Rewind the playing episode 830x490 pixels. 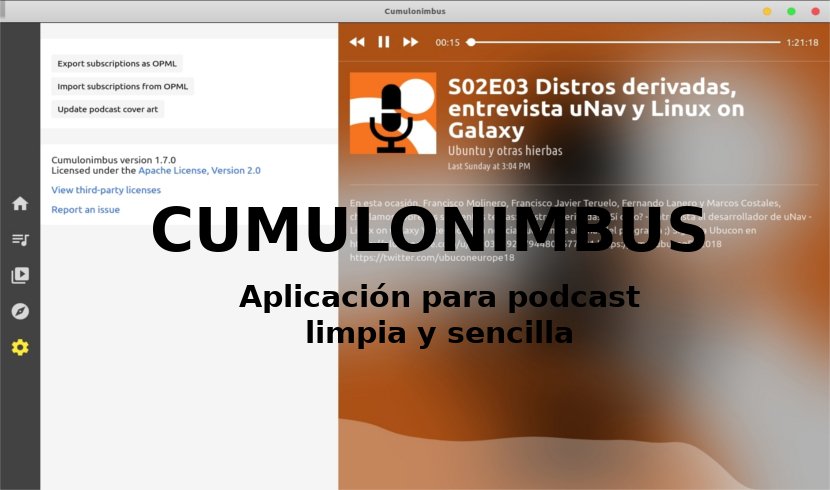(357, 42)
